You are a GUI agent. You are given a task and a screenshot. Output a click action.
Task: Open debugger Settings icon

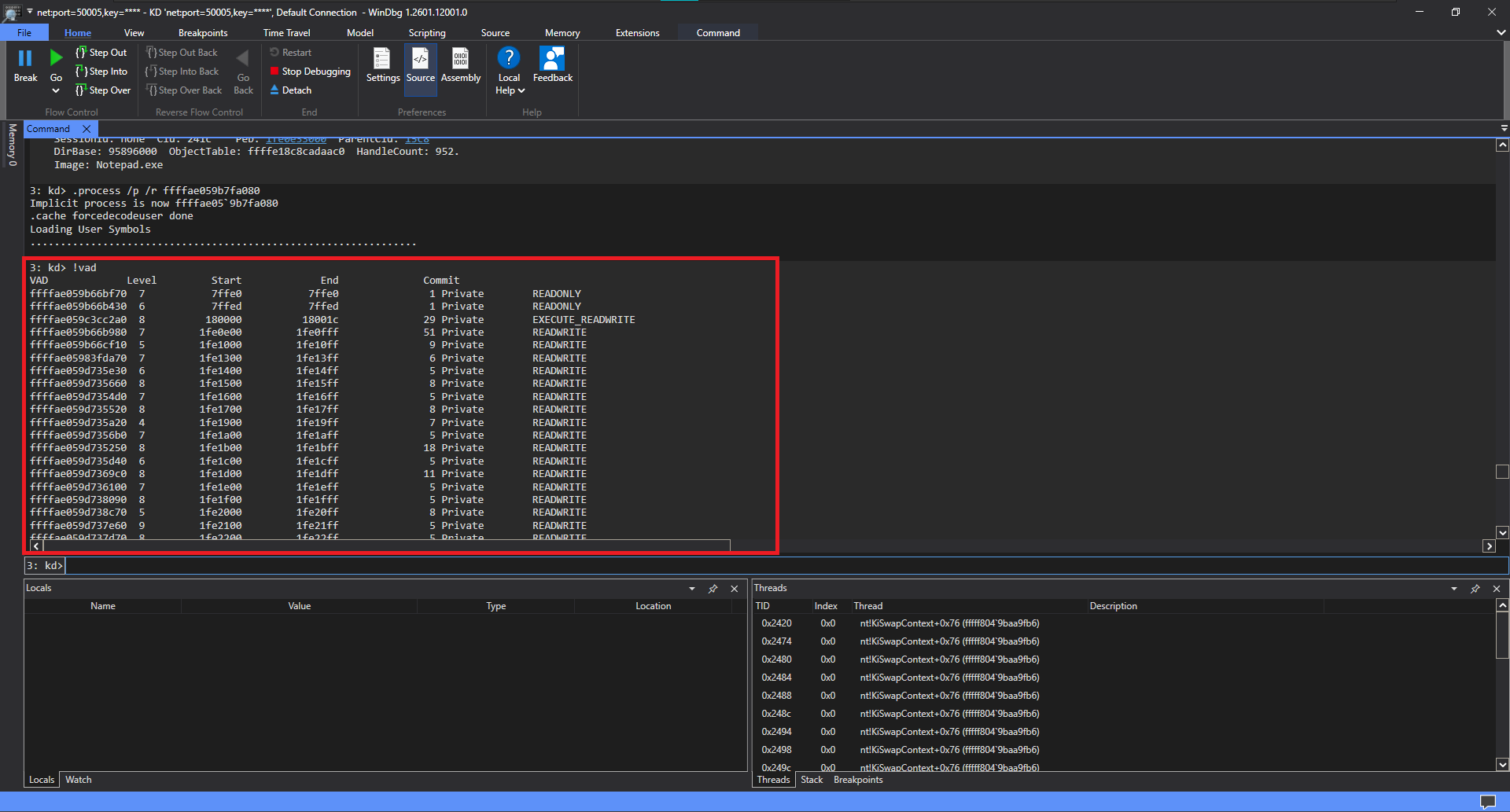[382, 60]
